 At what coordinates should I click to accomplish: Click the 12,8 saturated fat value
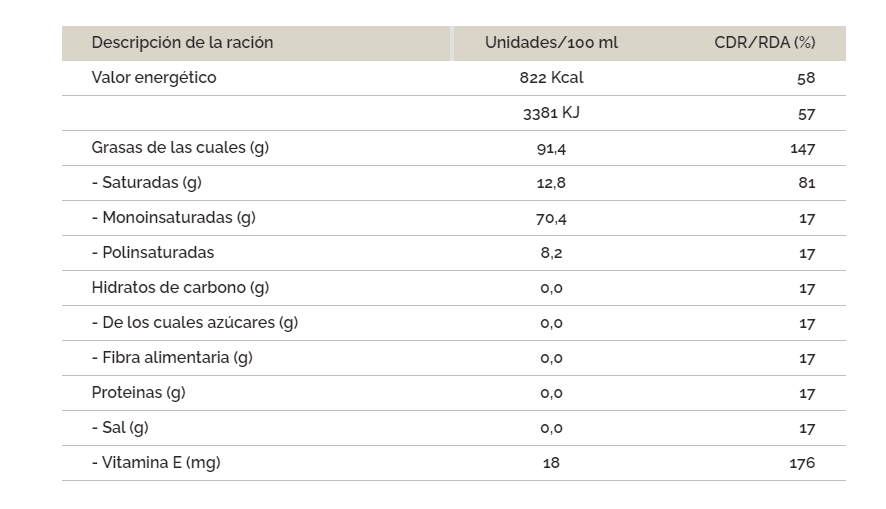551,183
